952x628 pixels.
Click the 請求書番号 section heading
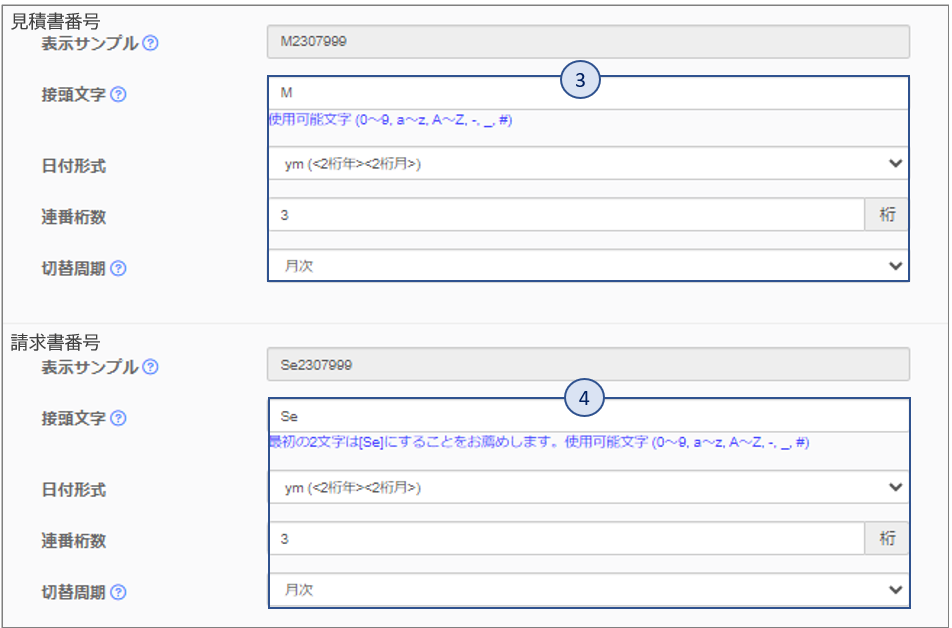point(55,343)
